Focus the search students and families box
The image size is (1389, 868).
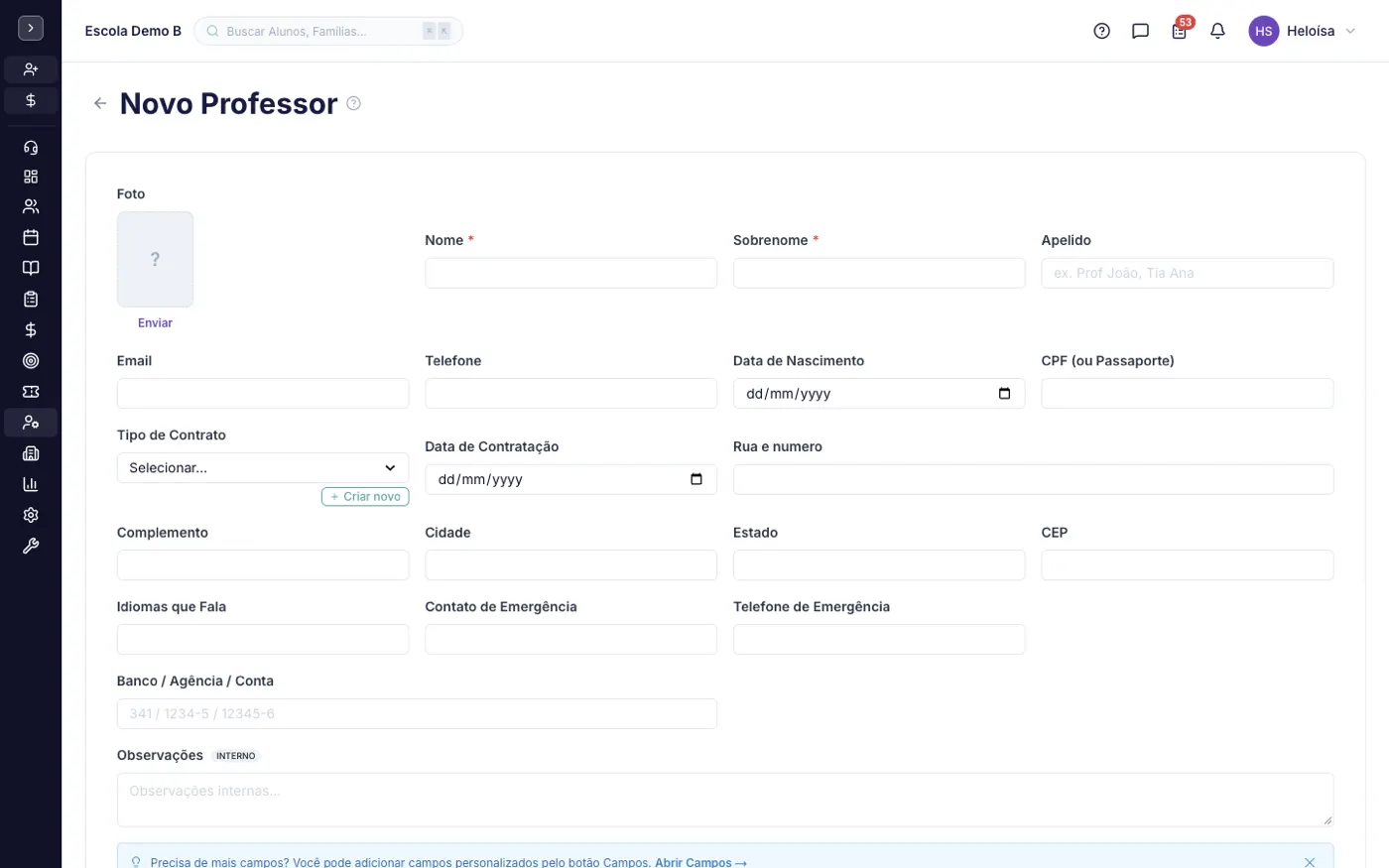tap(328, 31)
